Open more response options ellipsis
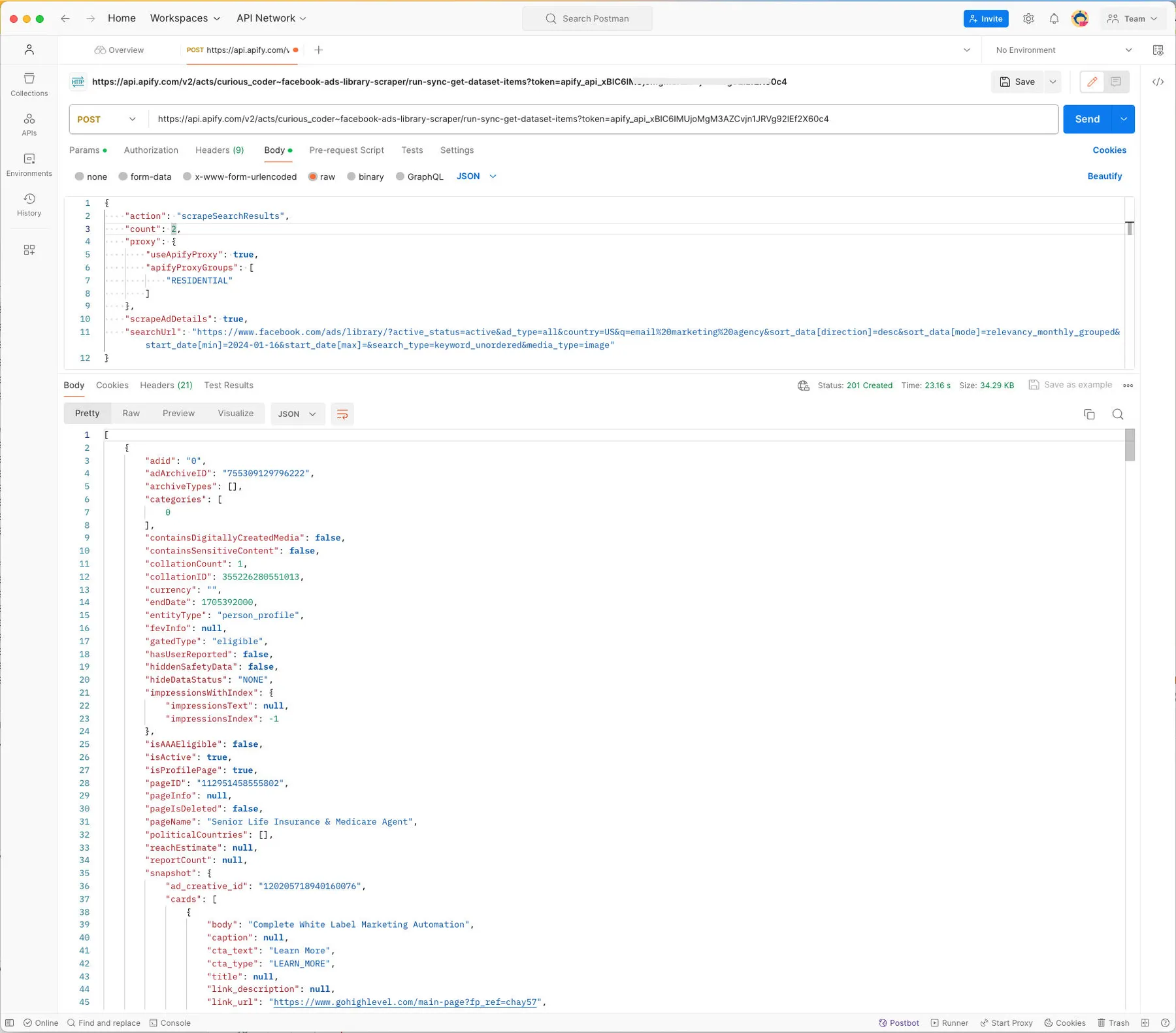Viewport: 1176px width, 1033px height. coord(1128,385)
